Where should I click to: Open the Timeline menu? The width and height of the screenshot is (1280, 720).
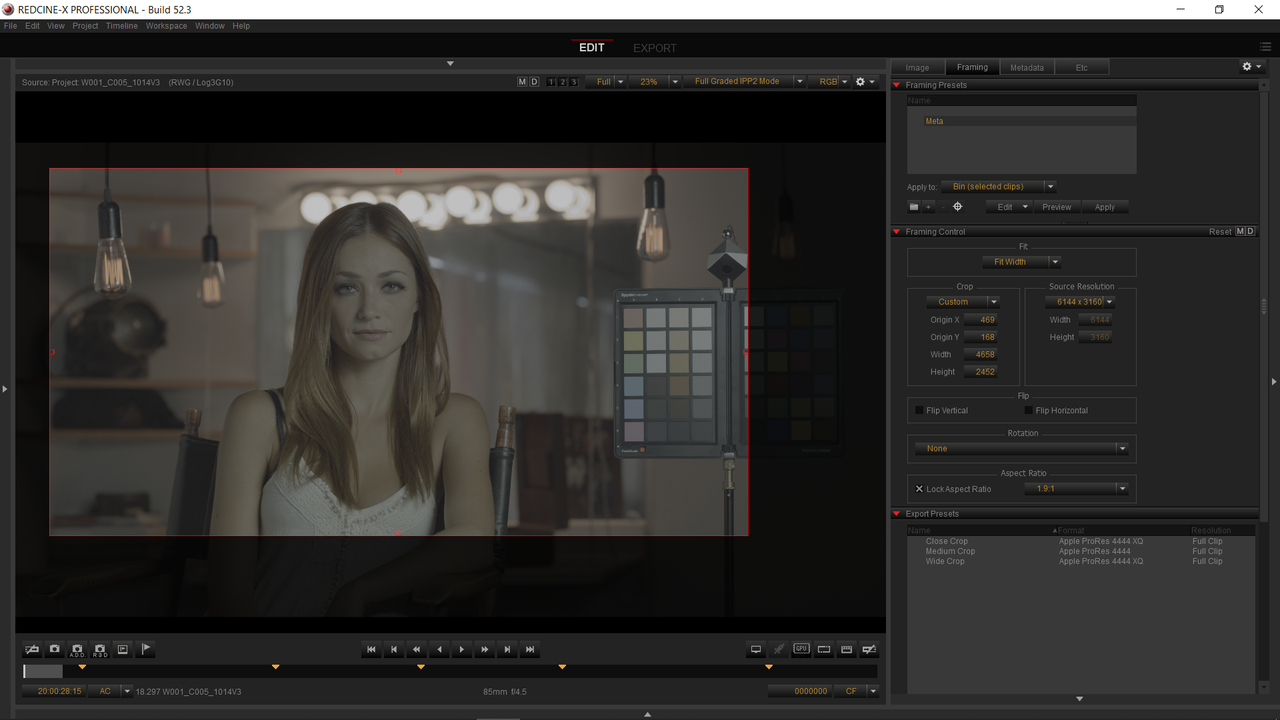point(122,26)
